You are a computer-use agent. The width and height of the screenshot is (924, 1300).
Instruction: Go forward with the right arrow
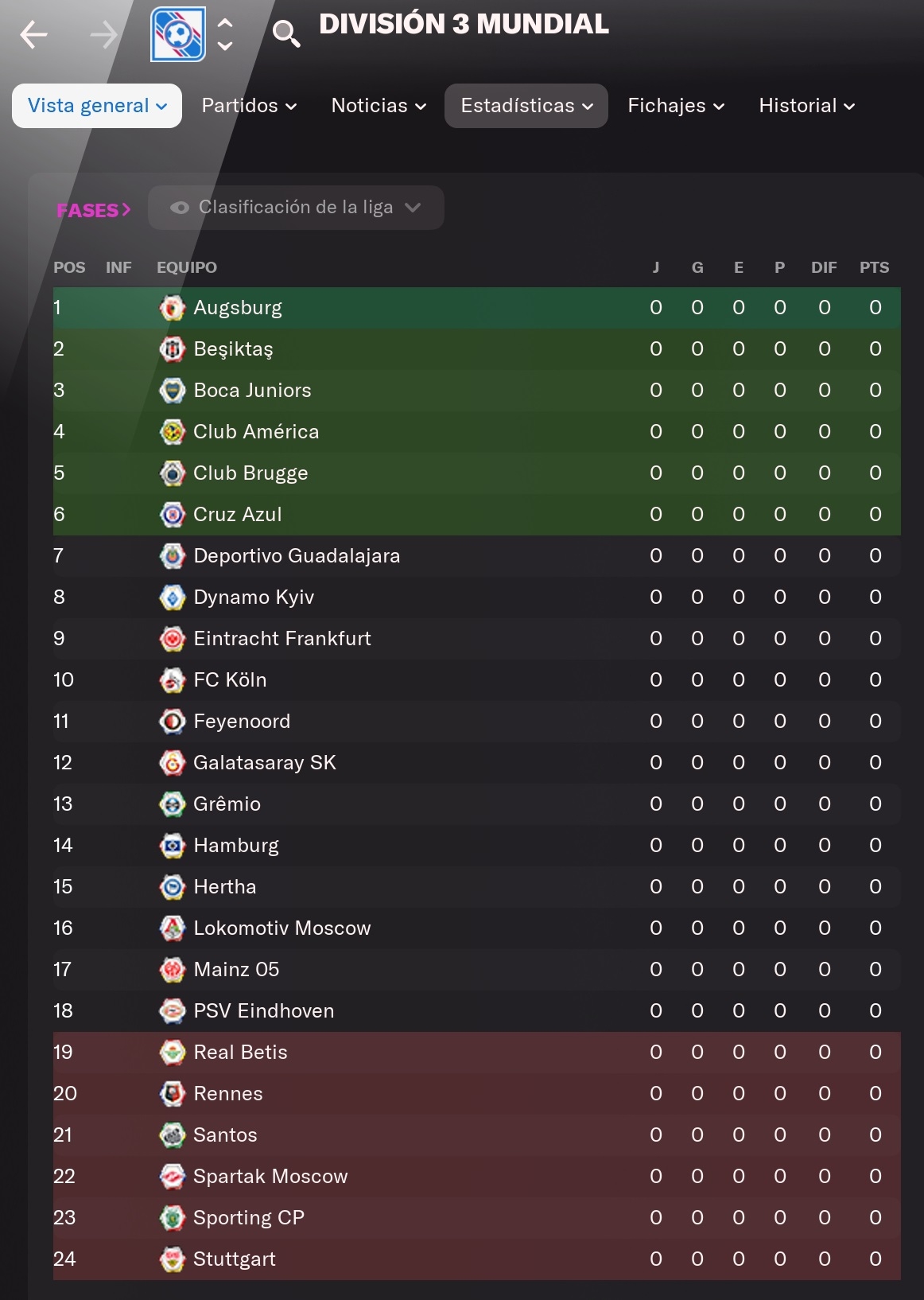(x=103, y=34)
